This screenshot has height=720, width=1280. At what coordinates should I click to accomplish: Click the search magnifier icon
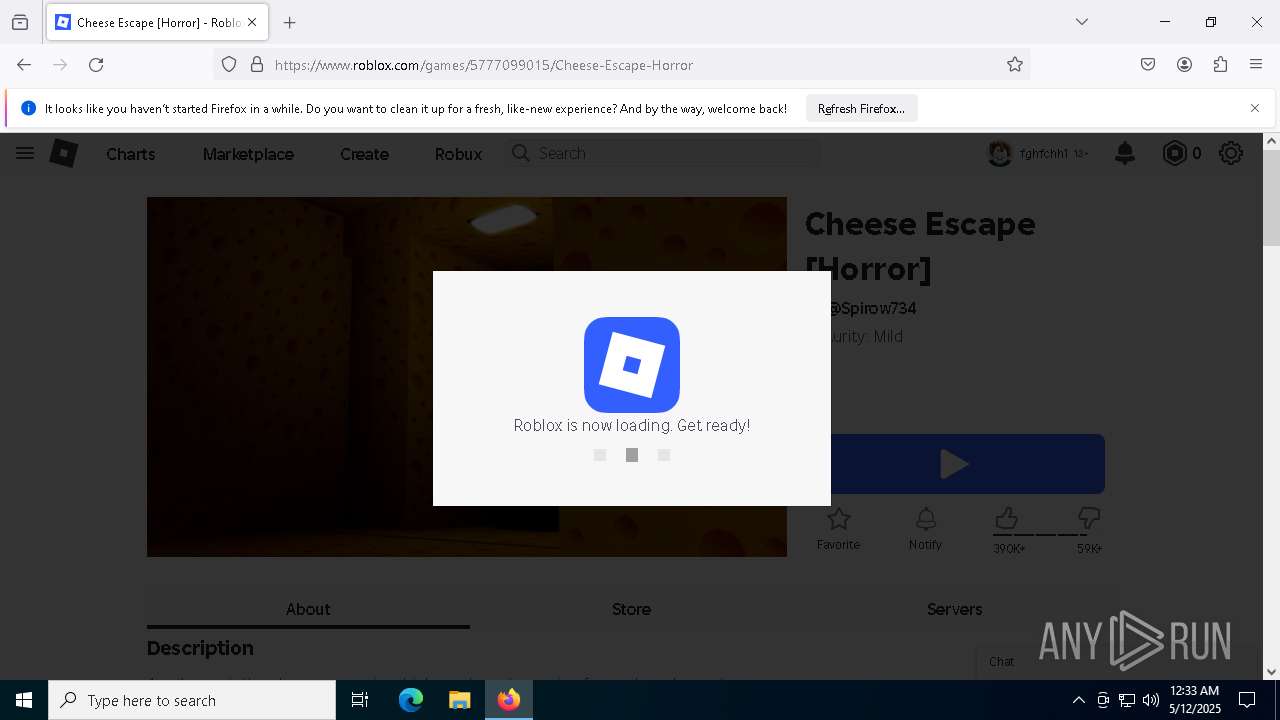tap(520, 153)
